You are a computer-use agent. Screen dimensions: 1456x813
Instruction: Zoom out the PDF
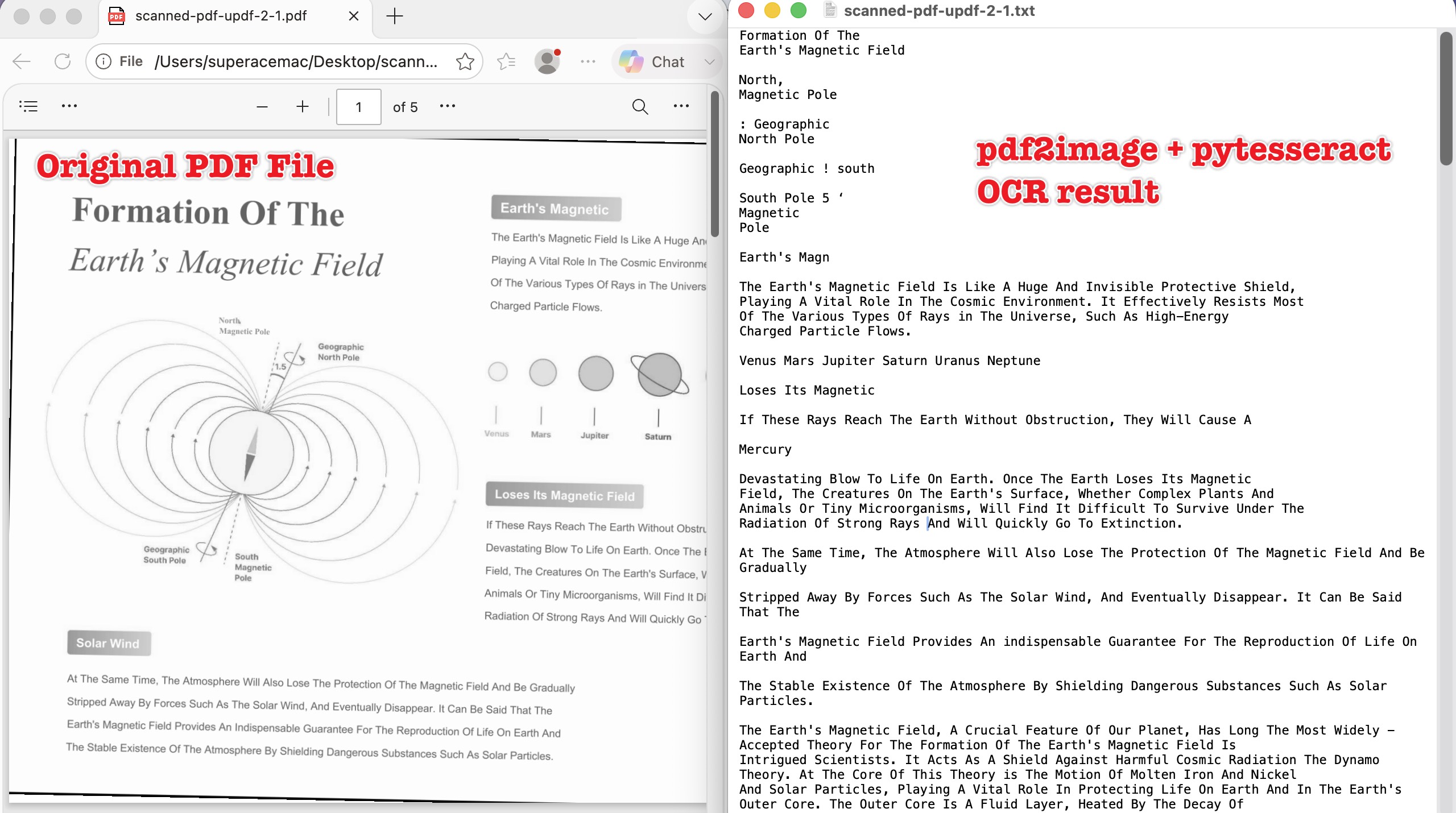coord(262,107)
